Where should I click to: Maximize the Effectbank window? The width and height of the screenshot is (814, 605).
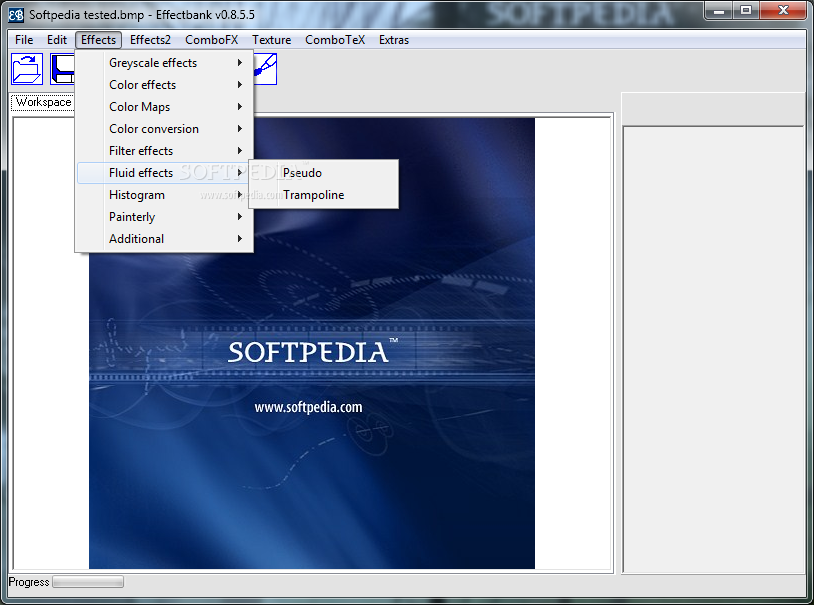click(x=746, y=10)
